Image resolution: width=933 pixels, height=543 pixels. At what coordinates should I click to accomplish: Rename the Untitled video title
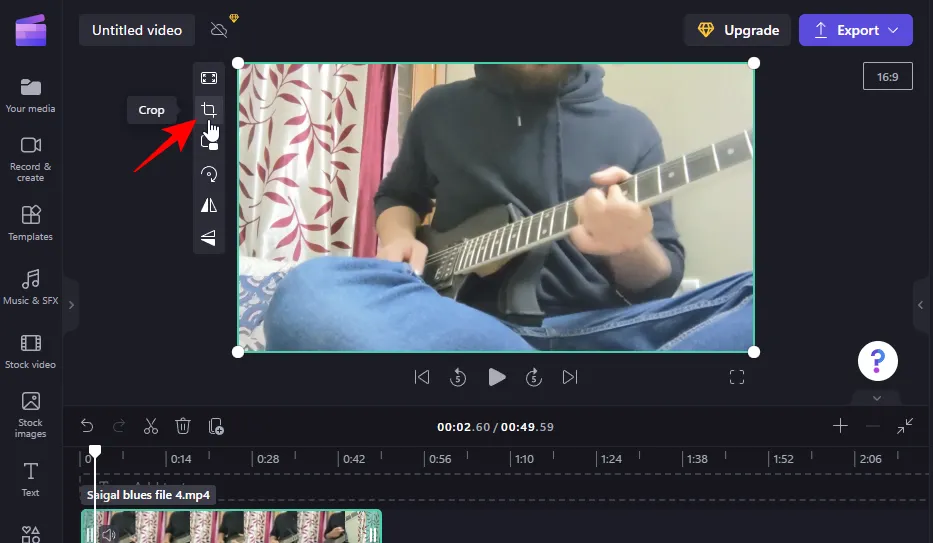coord(137,30)
